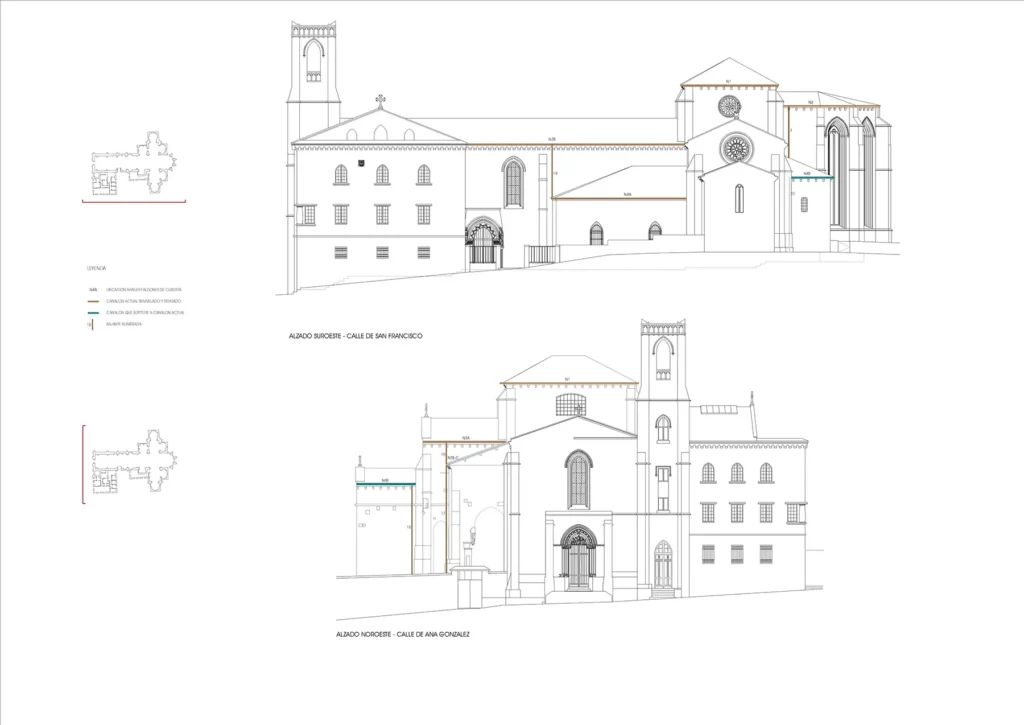The width and height of the screenshot is (1024, 725).
Task: Click the Leyenda heading
Action: (x=97, y=268)
